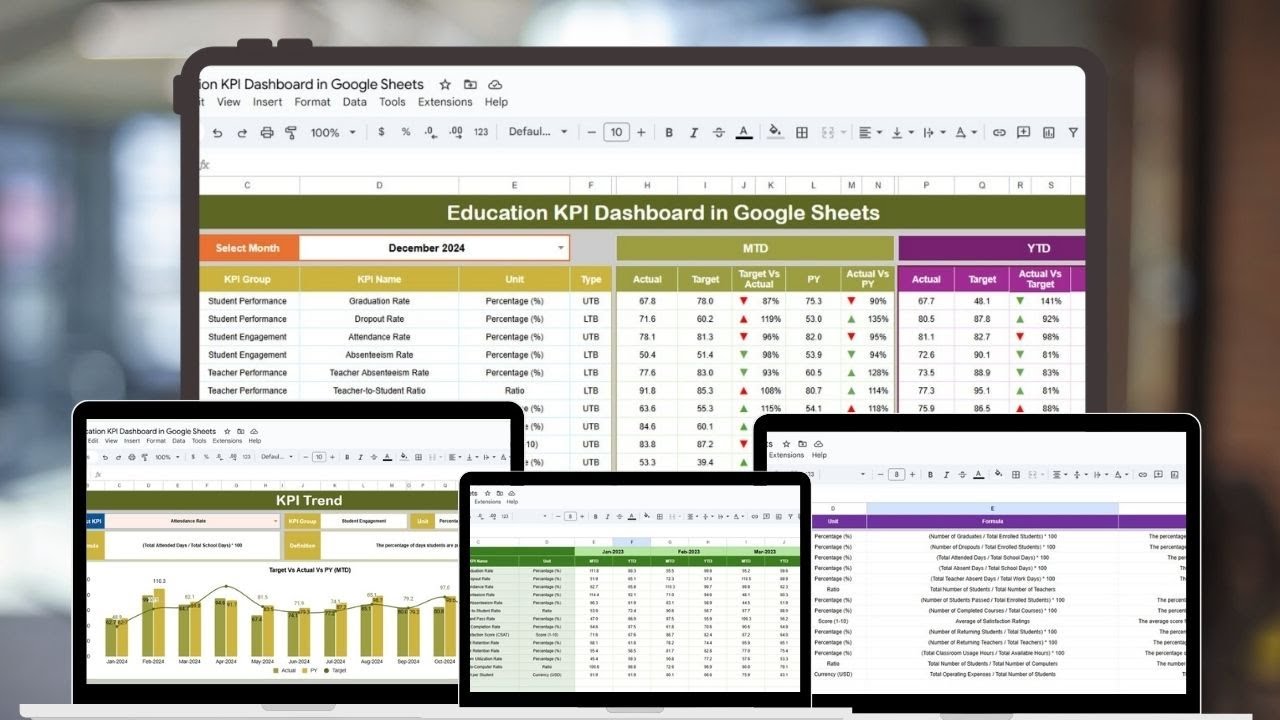1280x720 pixels.
Task: Click Insert chart icon in main dashboard toolbar
Action: click(1048, 132)
